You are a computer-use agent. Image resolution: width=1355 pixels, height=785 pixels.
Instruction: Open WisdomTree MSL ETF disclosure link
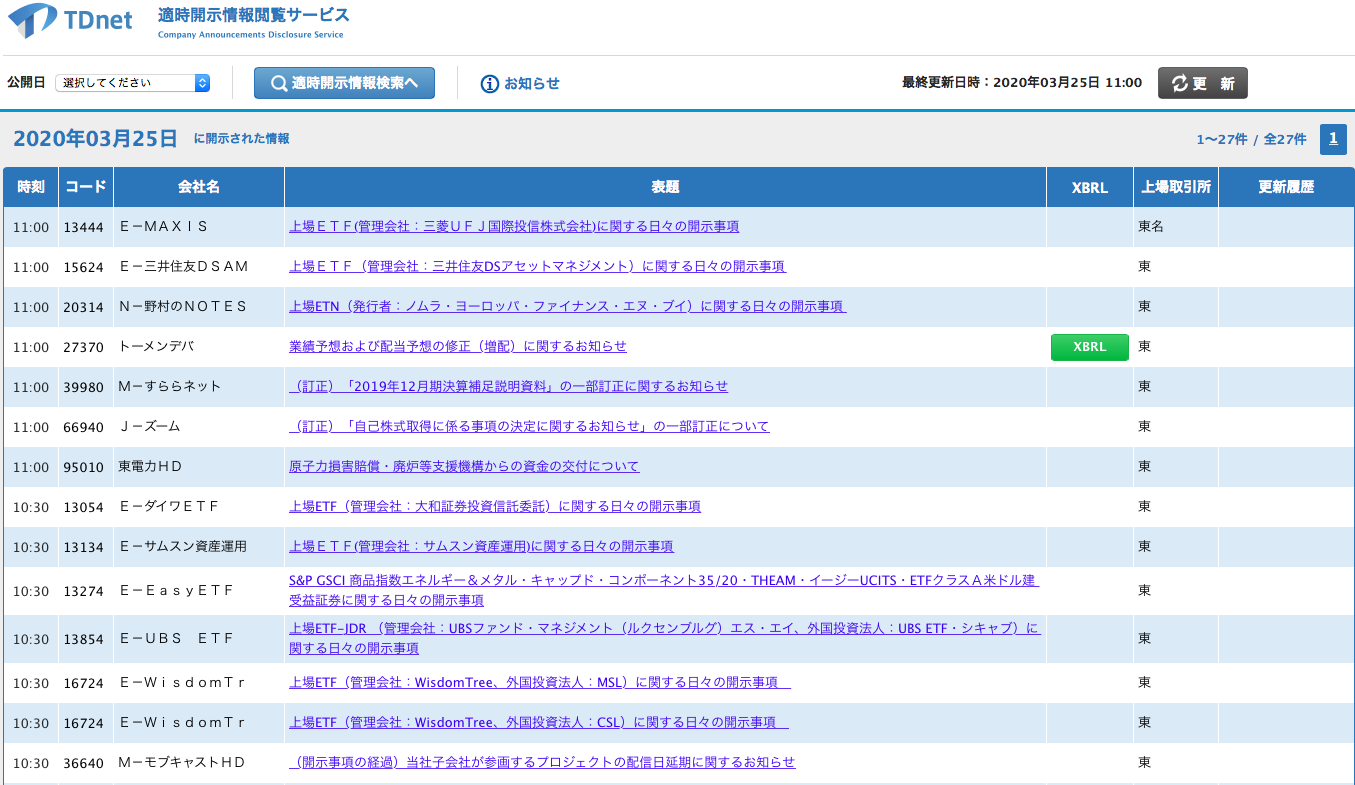(540, 683)
